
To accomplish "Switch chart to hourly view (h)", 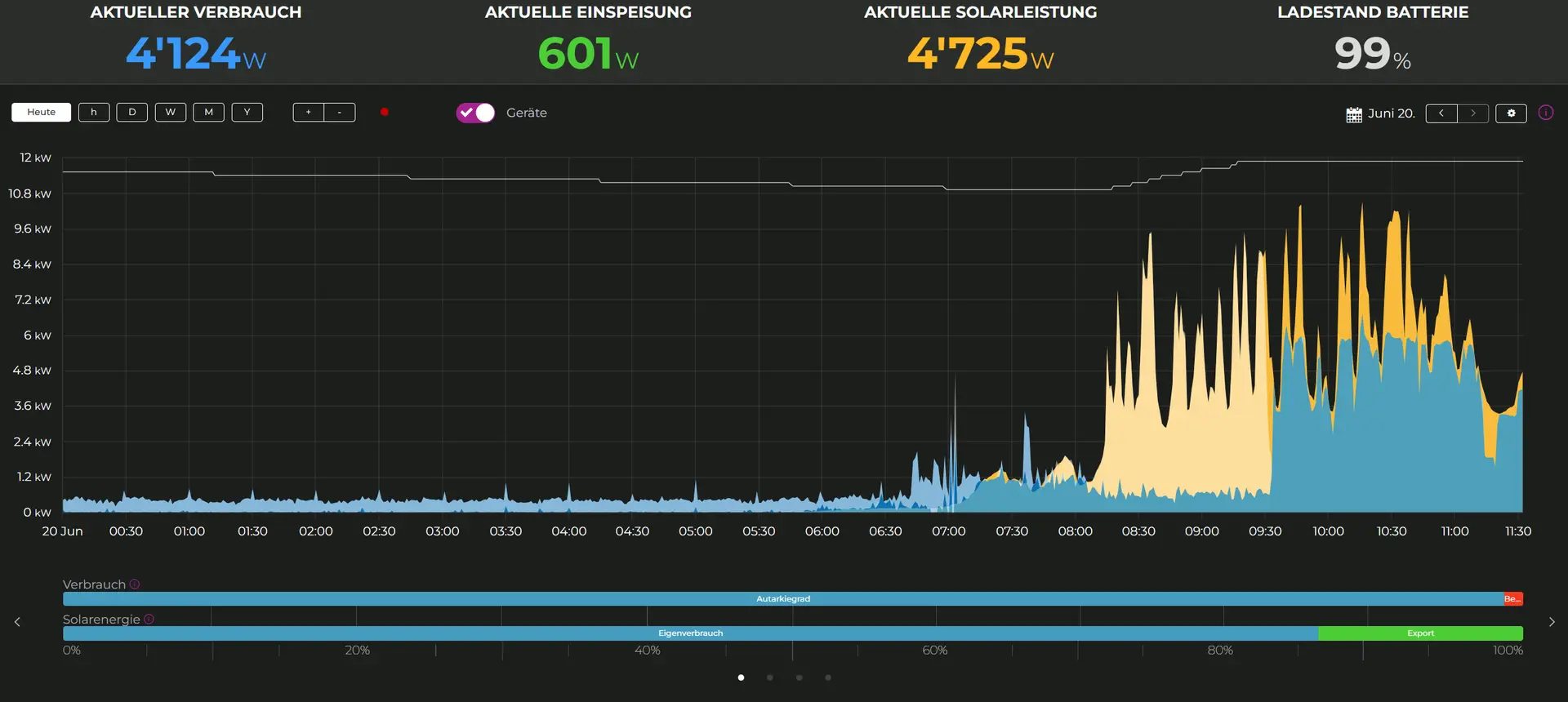I will [x=94, y=112].
